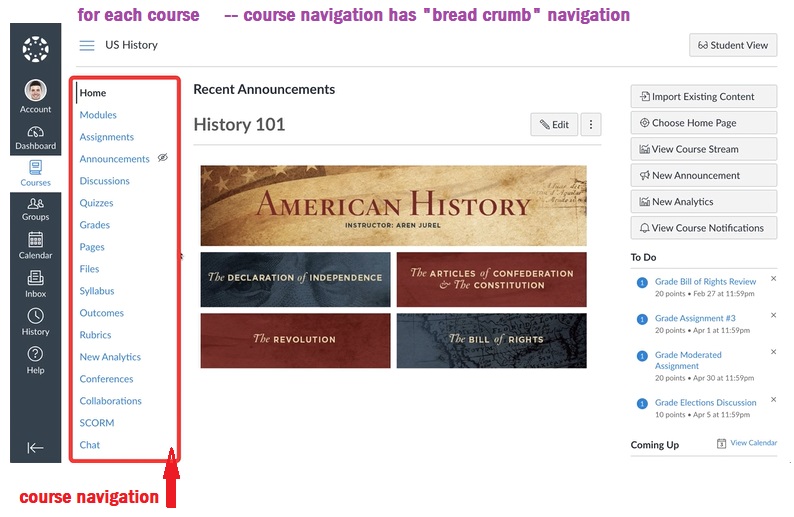794x517 pixels.
Task: Open the three-dot options menu beside Edit
Action: (591, 125)
